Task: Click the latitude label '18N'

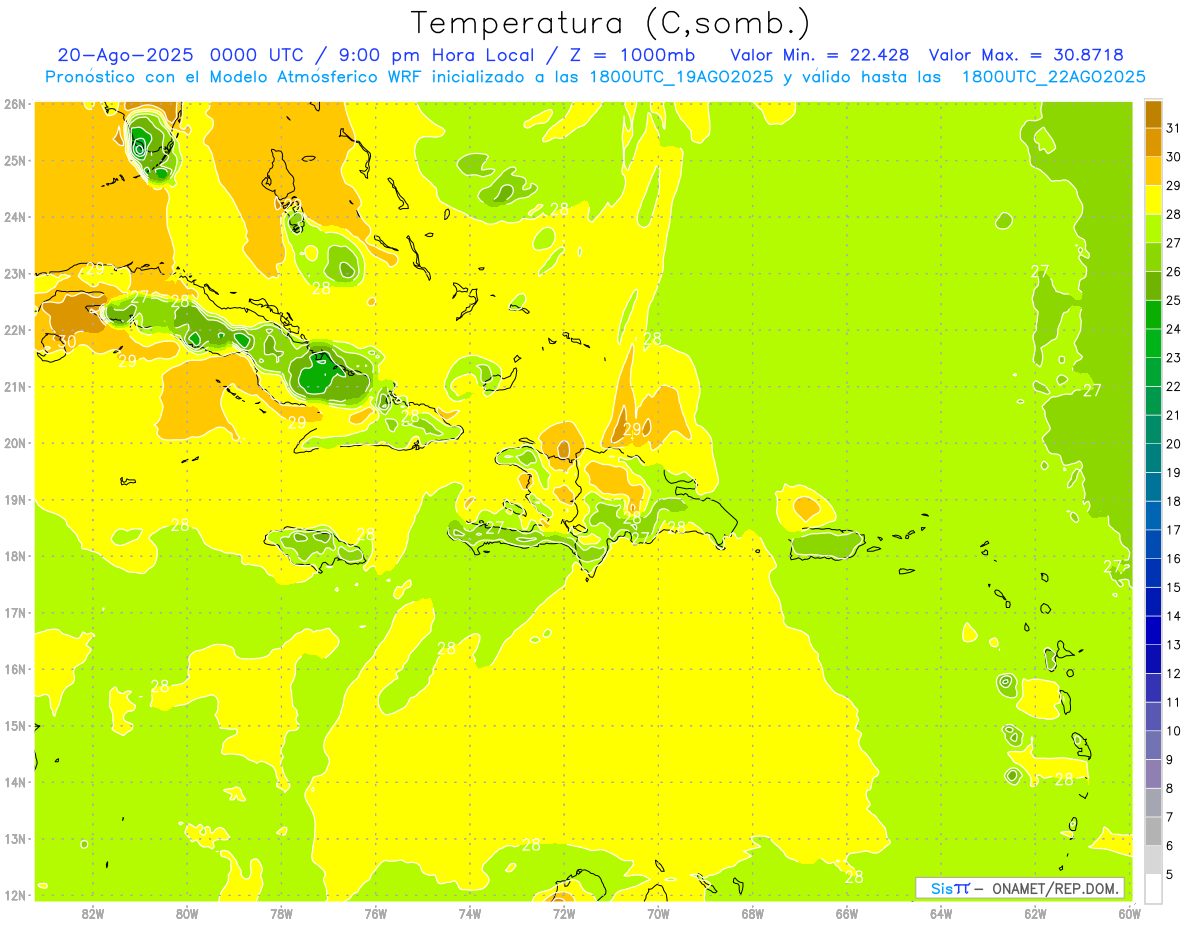Action: point(15,556)
